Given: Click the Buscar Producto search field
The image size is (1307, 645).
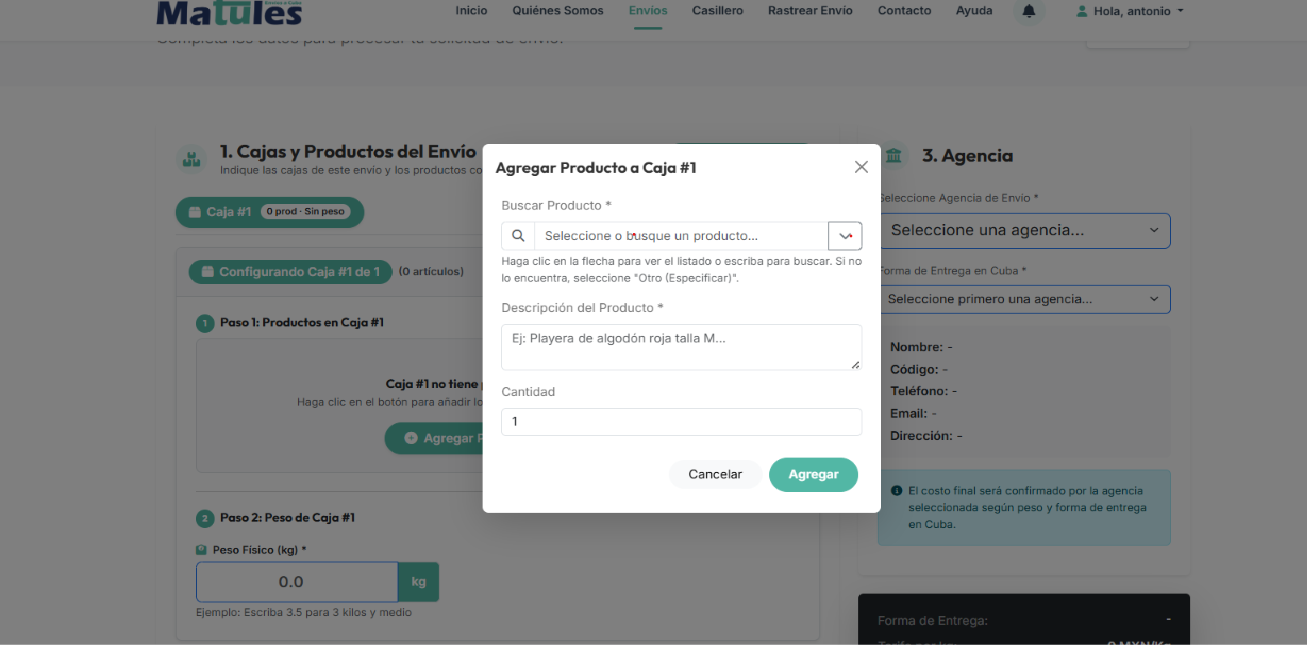Looking at the screenshot, I should pyautogui.click(x=681, y=236).
